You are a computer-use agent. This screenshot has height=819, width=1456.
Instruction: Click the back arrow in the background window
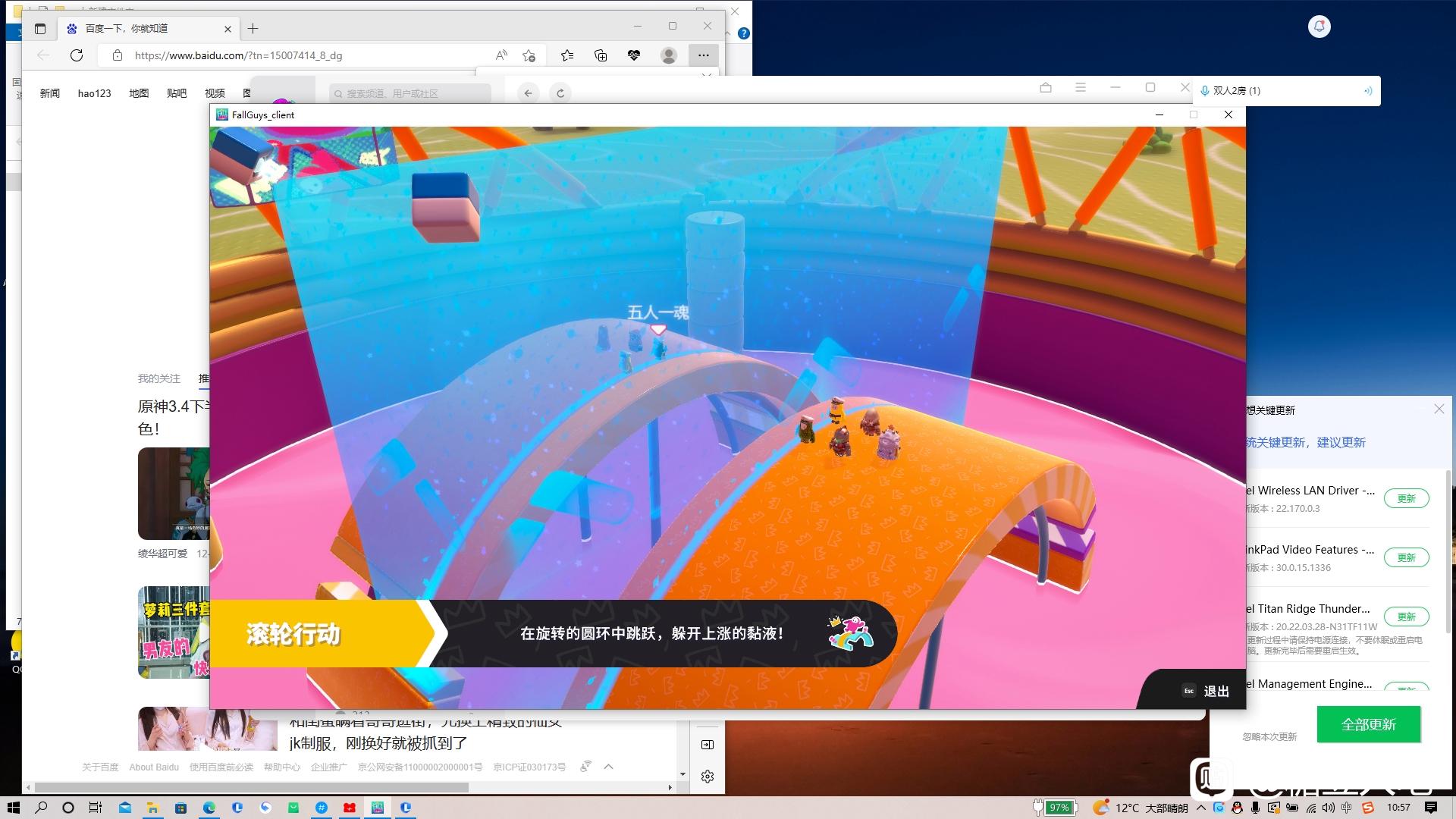529,93
